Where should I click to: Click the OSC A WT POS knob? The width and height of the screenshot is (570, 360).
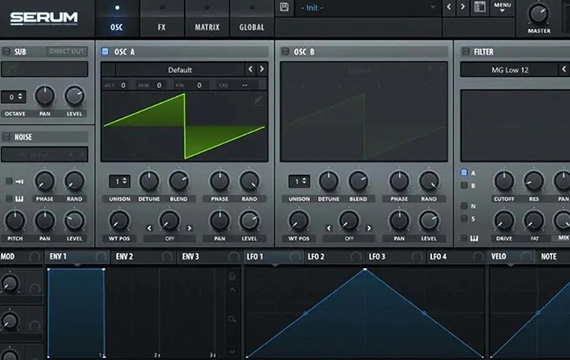coord(119,221)
